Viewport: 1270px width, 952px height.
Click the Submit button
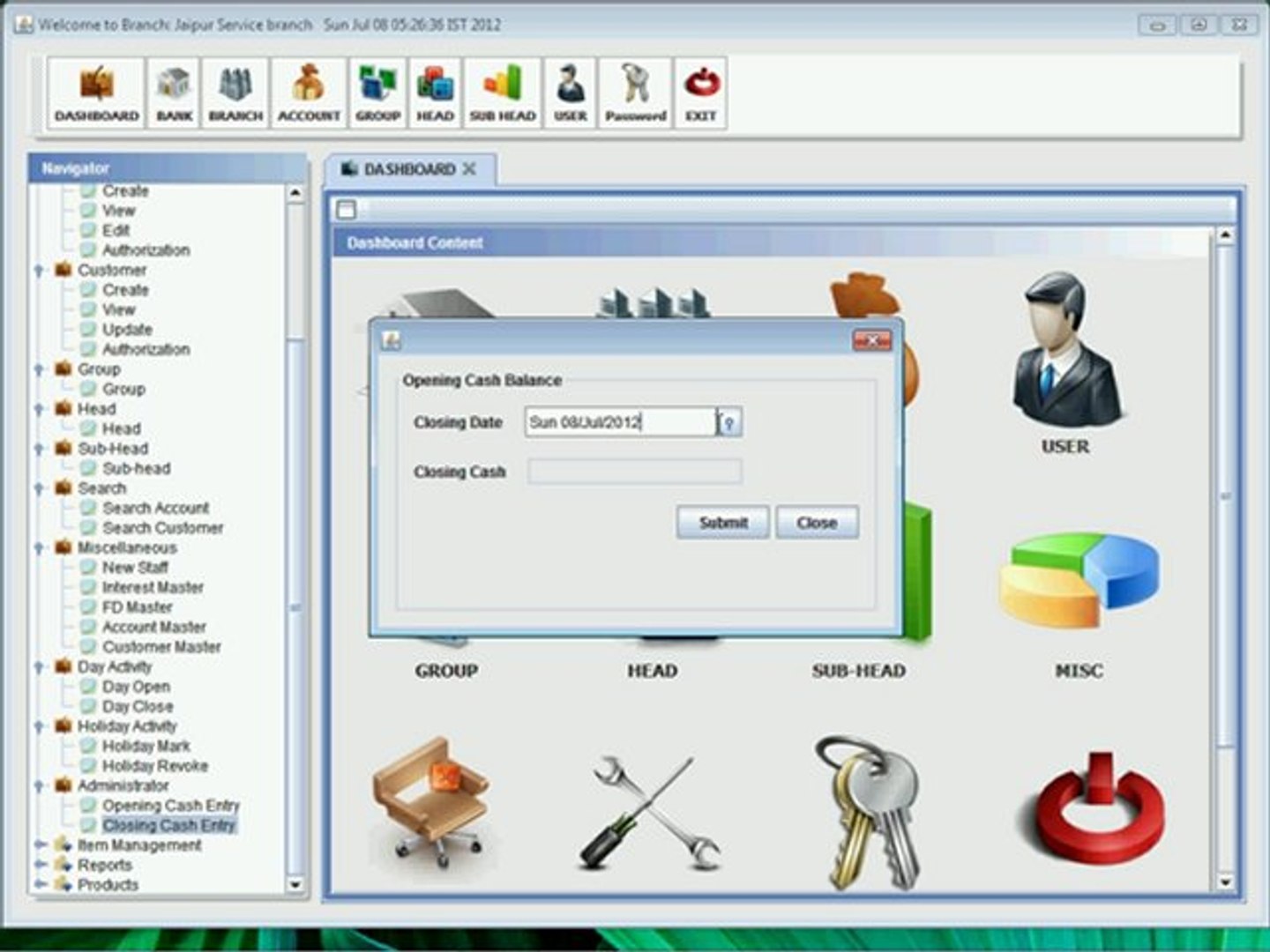tap(723, 523)
